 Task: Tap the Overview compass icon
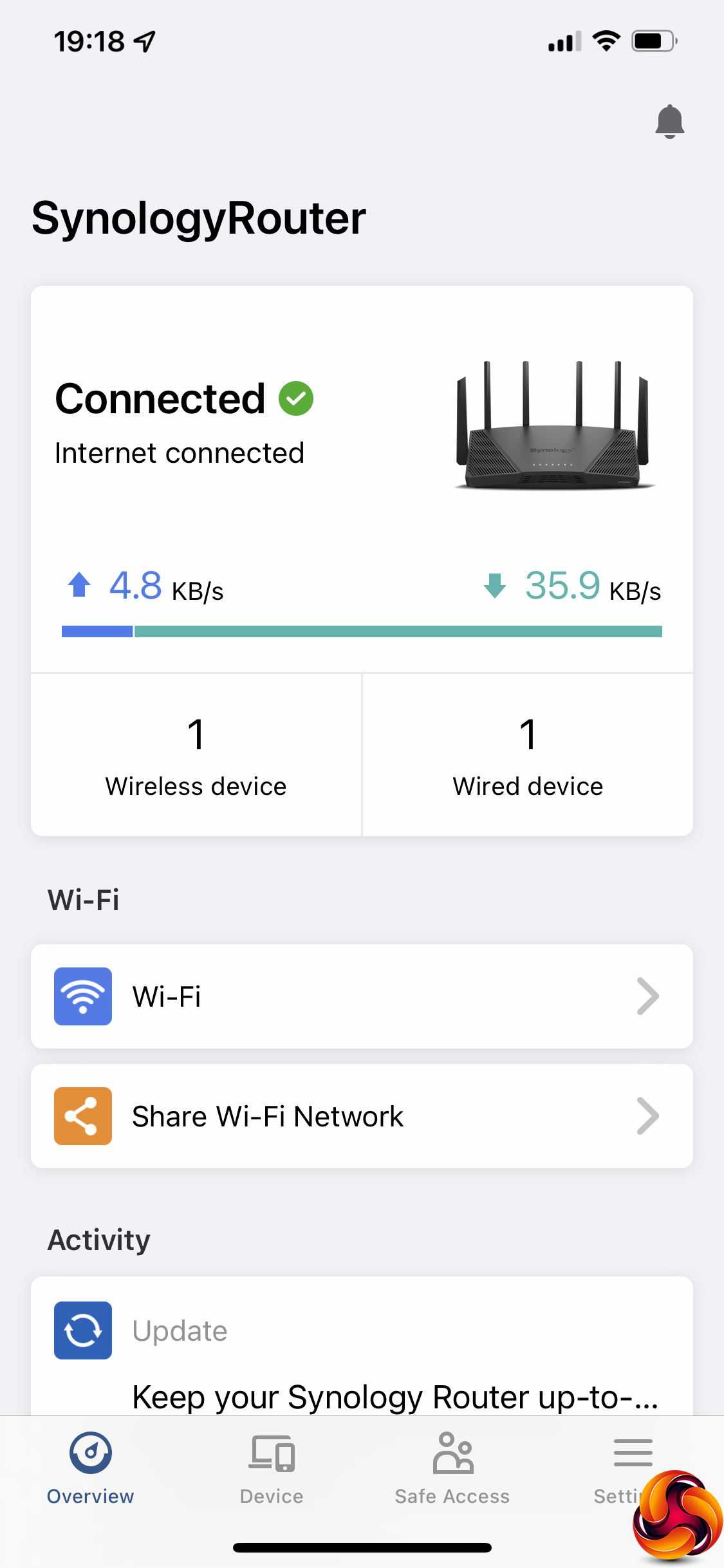[91, 1453]
